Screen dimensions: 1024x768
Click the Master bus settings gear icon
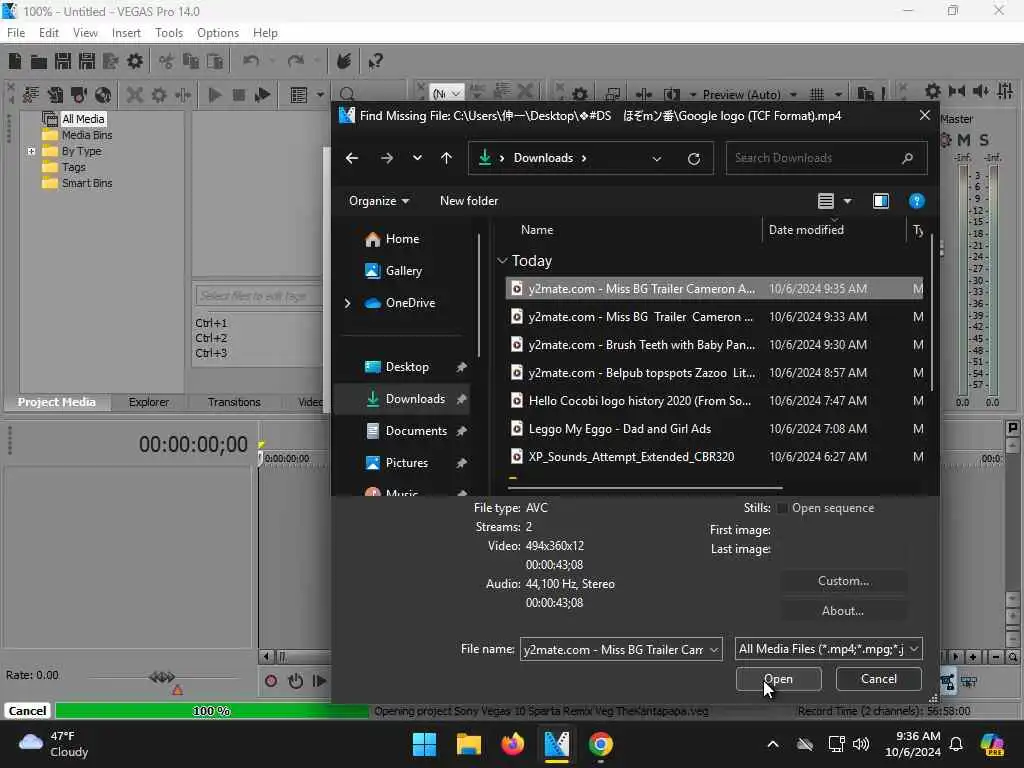pos(933,91)
